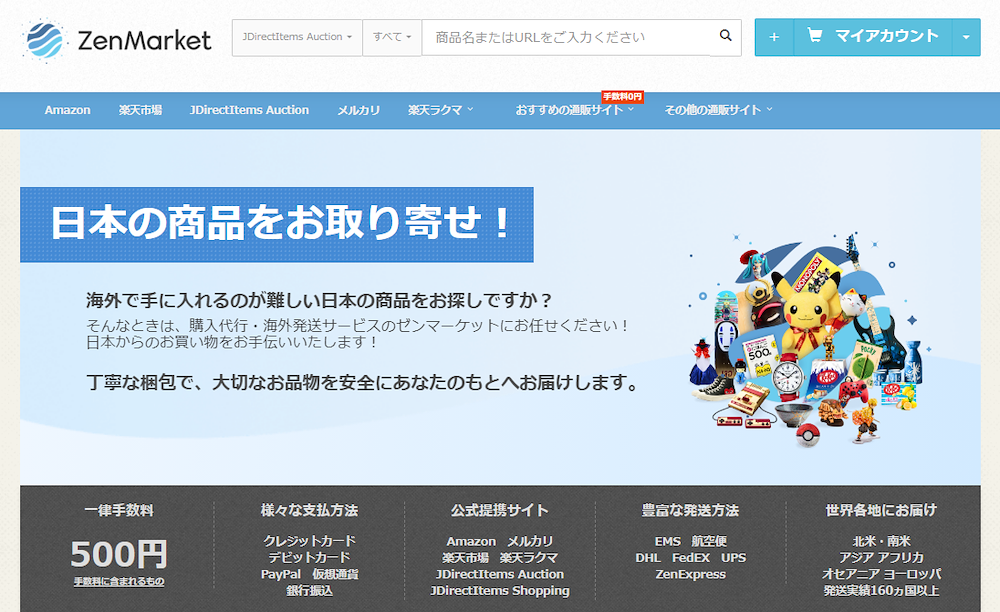Screen dimensions: 1000x612
Task: Click 発送実績160ヵ国以上 text
Action: click(x=881, y=590)
